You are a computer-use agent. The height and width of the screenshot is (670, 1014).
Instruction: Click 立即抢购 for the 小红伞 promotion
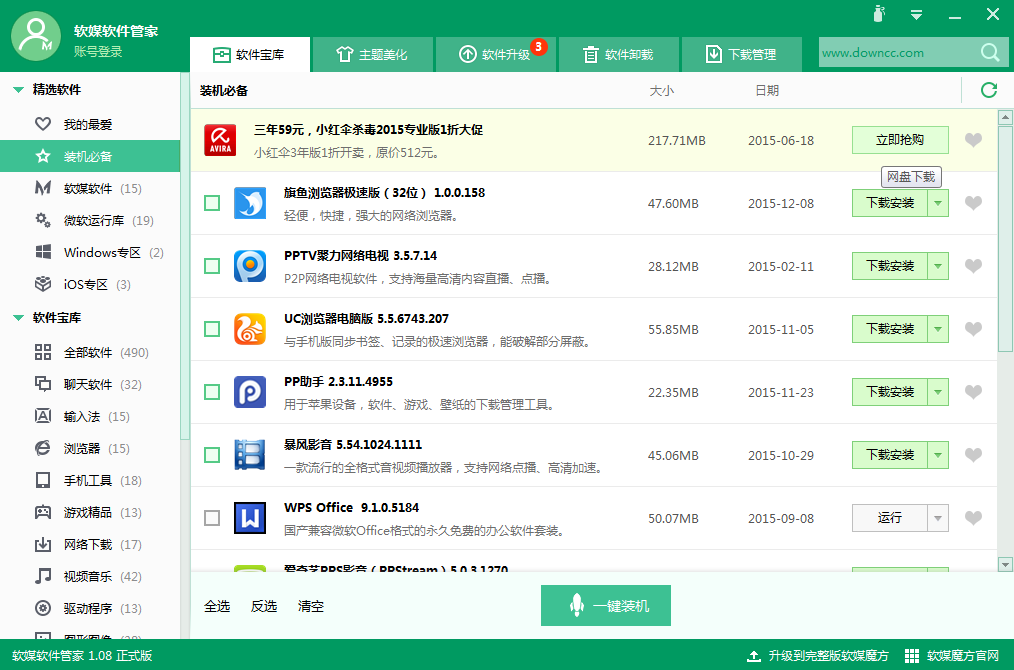[899, 140]
